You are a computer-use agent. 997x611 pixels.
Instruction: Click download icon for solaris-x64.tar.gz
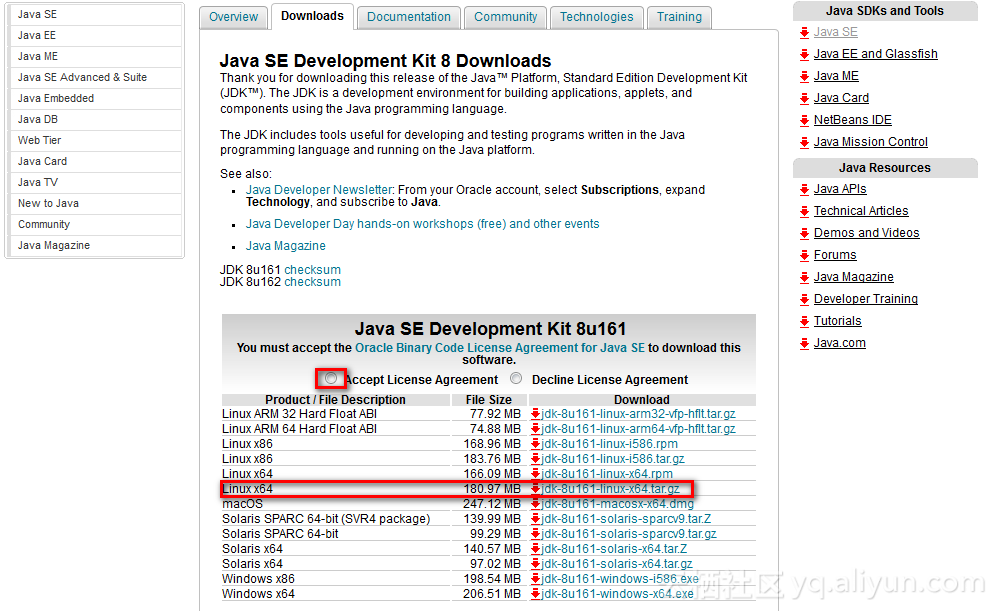pyautogui.click(x=535, y=564)
